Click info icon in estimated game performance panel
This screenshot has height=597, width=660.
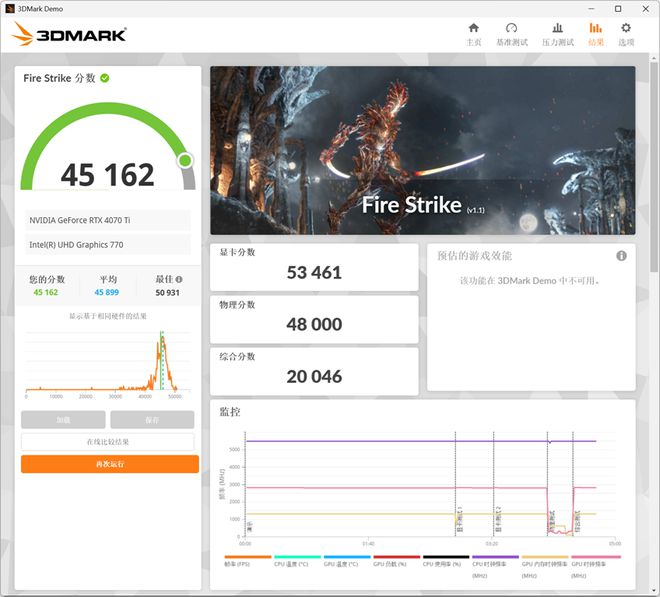[621, 256]
